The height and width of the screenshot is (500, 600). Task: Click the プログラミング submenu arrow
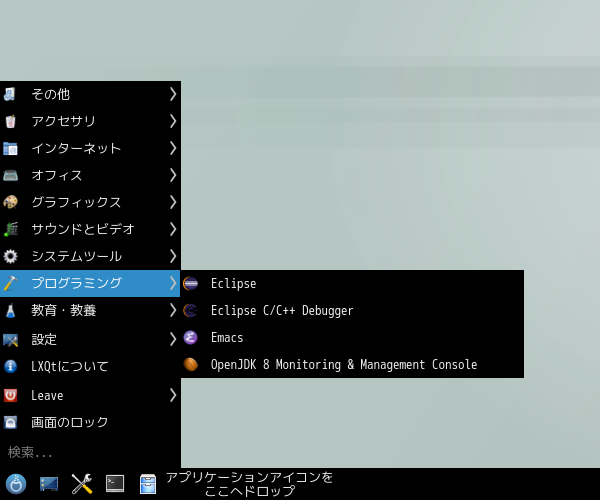click(173, 283)
